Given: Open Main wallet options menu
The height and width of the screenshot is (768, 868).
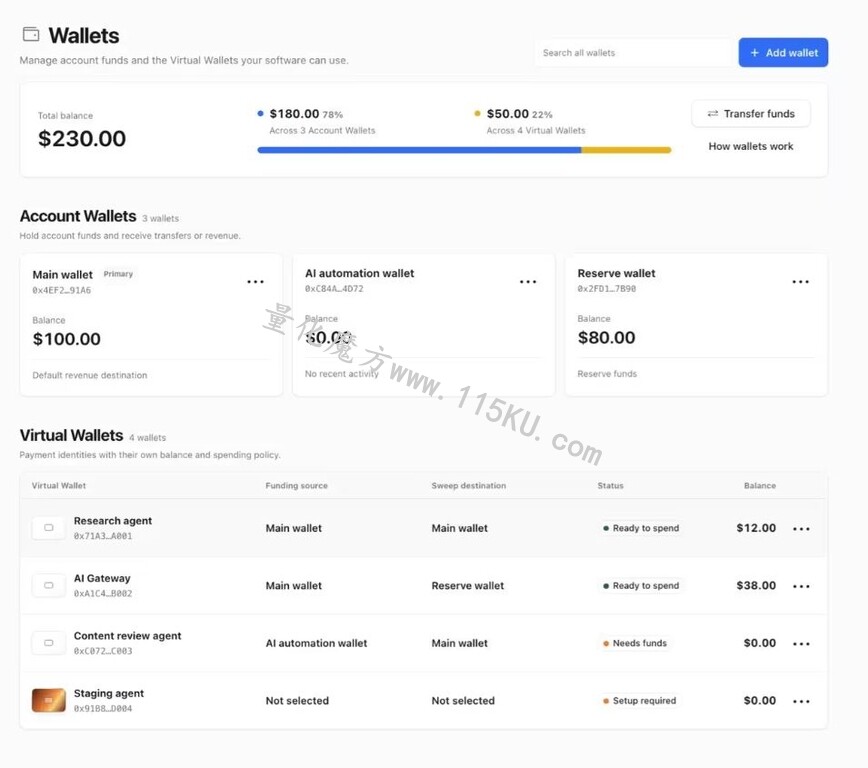Looking at the screenshot, I should click(x=255, y=282).
